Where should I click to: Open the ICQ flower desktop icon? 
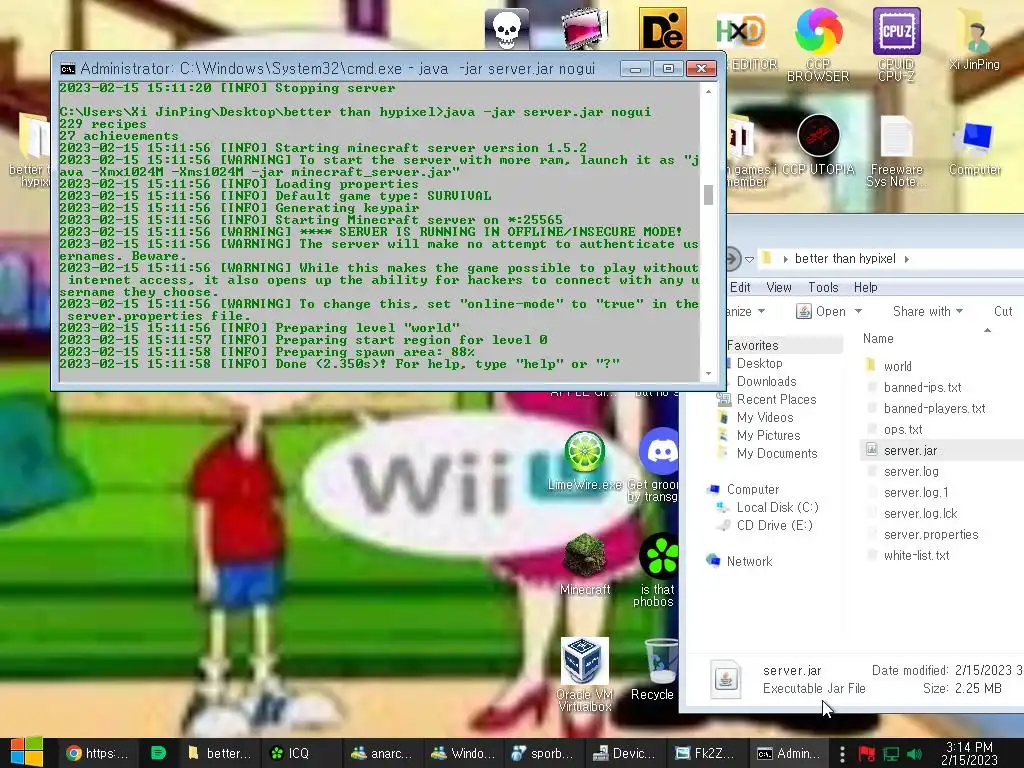point(660,556)
